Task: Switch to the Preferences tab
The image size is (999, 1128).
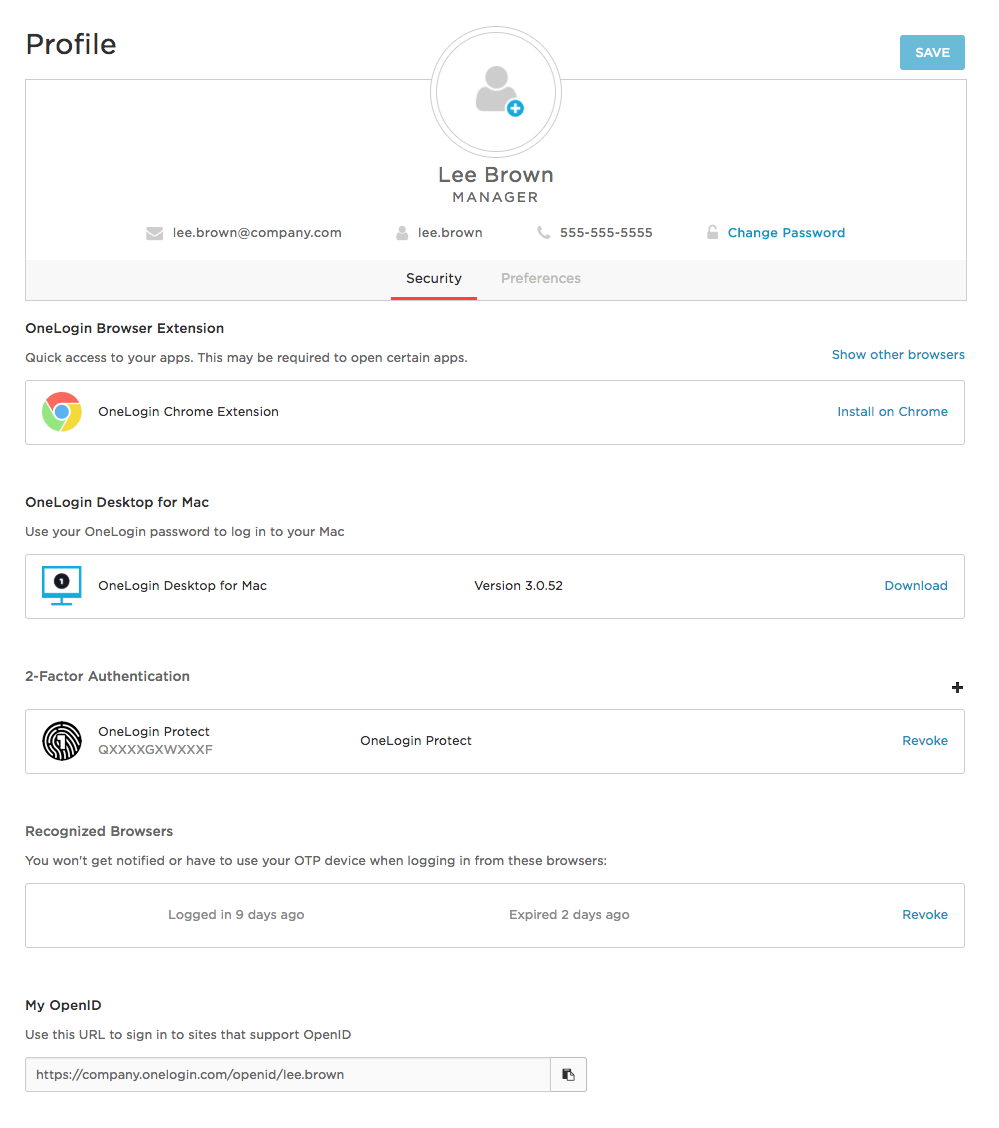Action: 541,278
